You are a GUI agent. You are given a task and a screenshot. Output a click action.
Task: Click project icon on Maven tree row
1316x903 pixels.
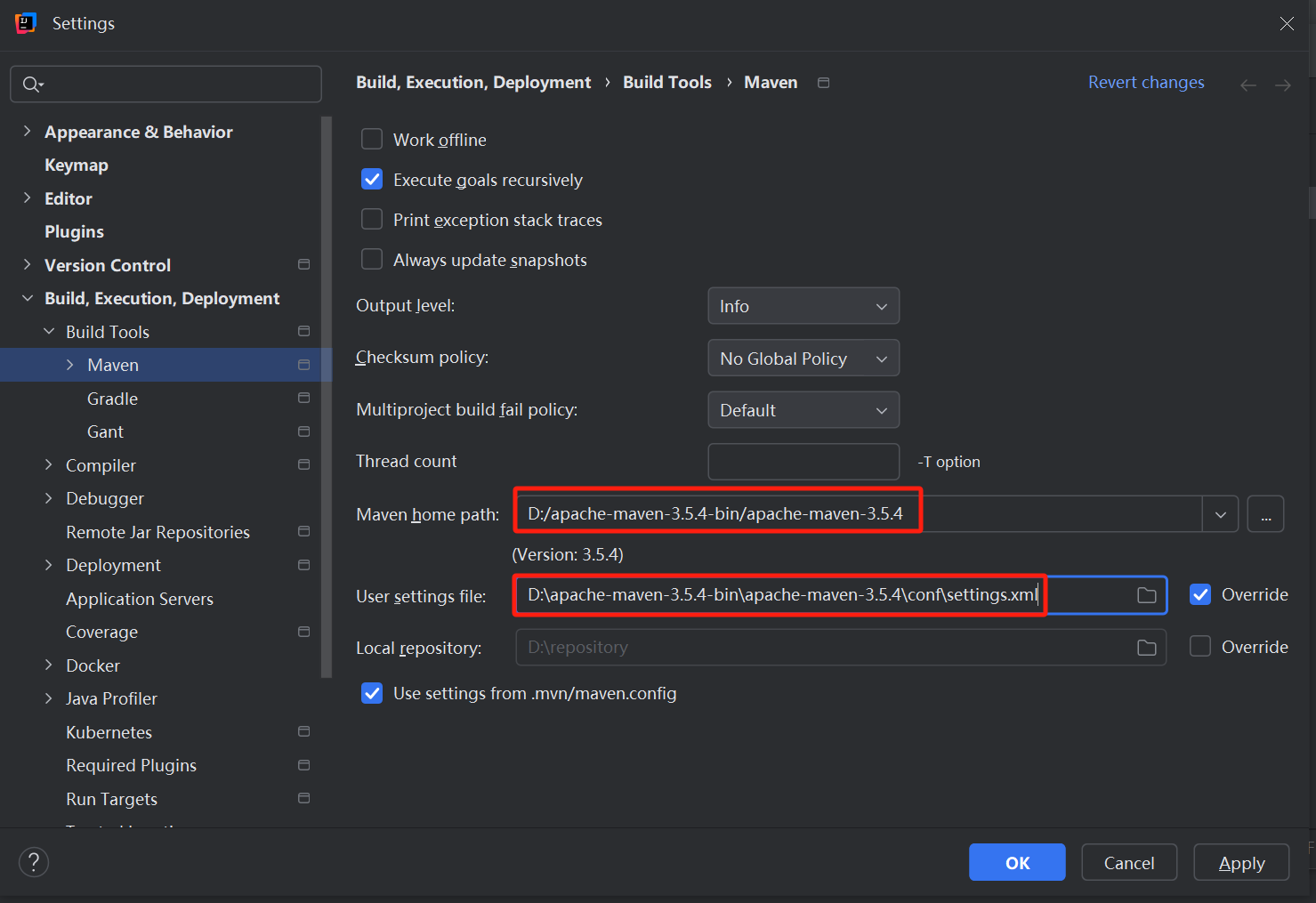pos(303,365)
